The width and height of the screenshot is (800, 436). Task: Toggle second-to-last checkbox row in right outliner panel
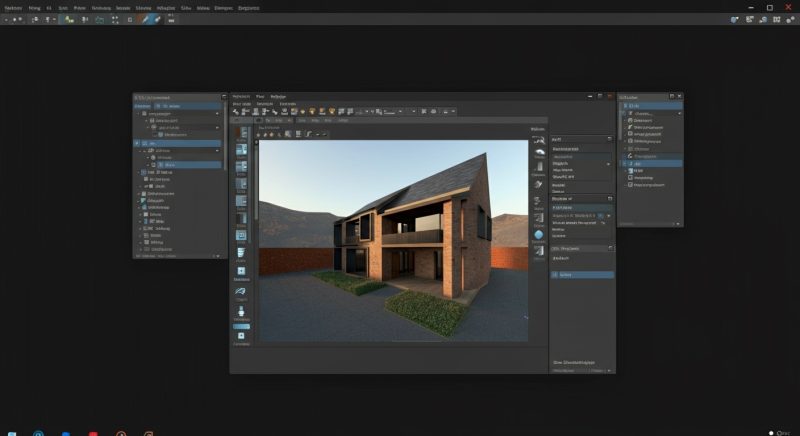pyautogui.click(x=631, y=177)
